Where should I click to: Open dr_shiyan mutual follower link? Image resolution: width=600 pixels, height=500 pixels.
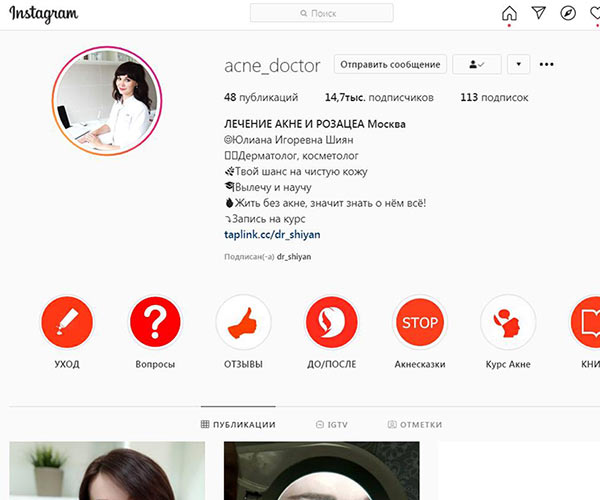coord(294,257)
